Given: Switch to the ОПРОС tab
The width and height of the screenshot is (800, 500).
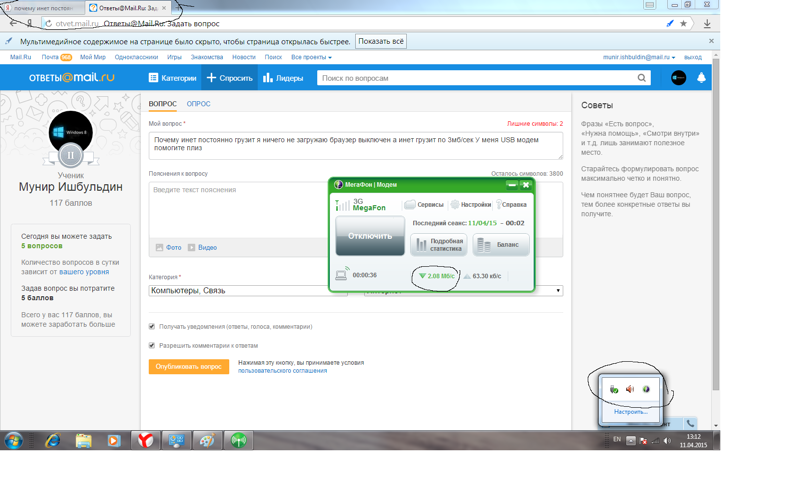Looking at the screenshot, I should click(198, 104).
